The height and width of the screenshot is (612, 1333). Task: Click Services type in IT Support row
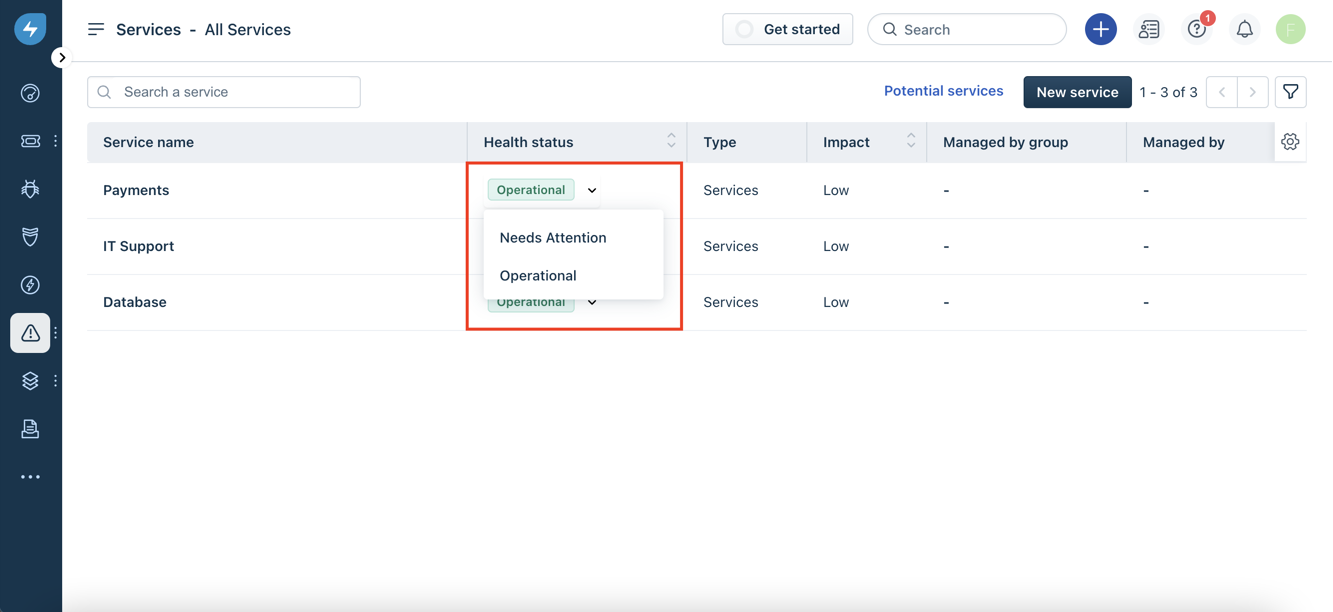pyautogui.click(x=731, y=246)
